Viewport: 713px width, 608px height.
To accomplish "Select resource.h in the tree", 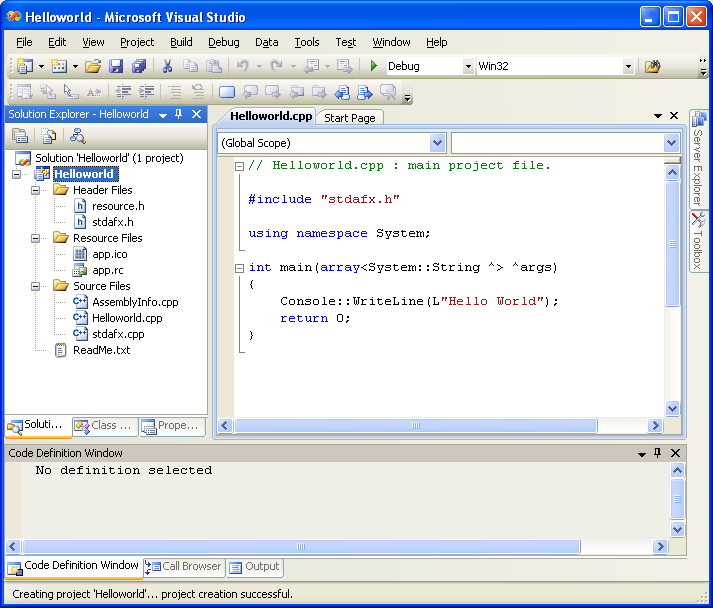I will tap(118, 206).
